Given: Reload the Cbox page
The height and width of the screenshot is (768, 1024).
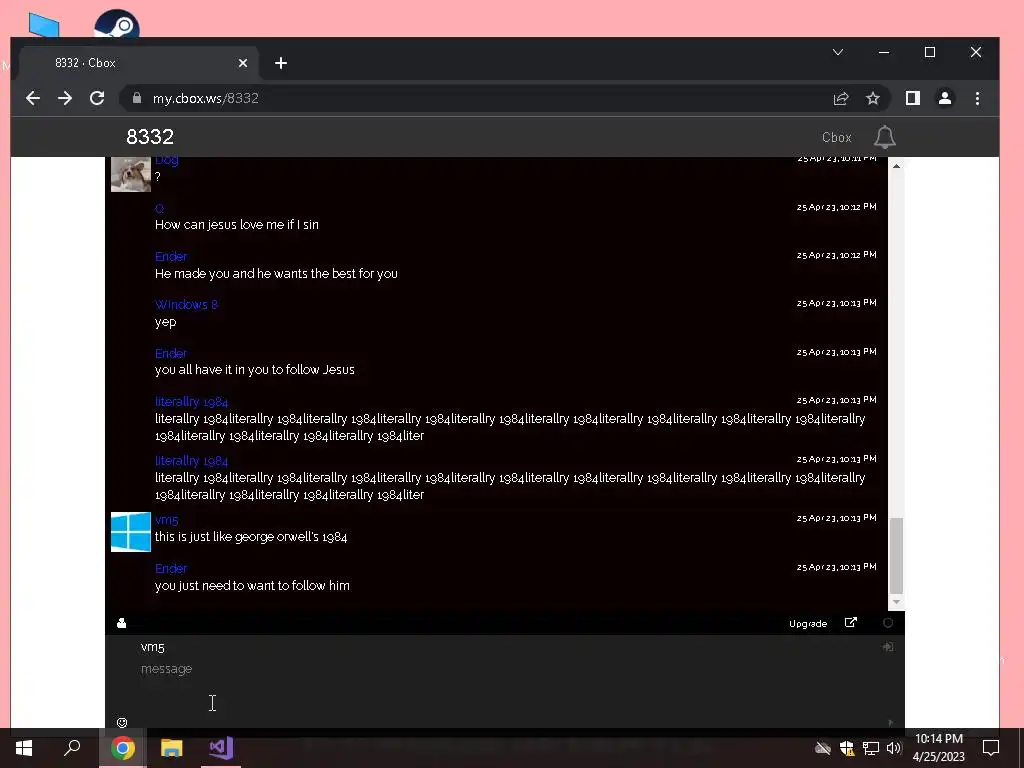Looking at the screenshot, I should click(x=97, y=99).
